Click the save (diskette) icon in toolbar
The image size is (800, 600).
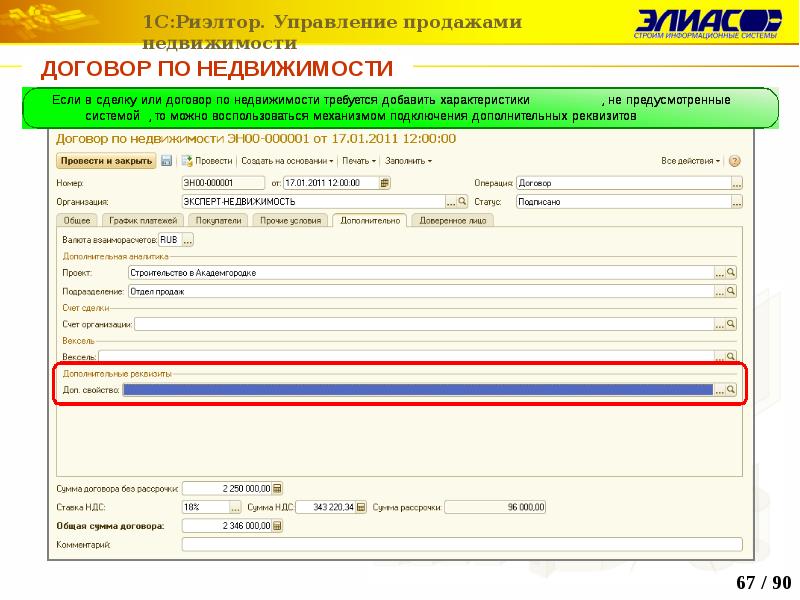click(x=166, y=160)
